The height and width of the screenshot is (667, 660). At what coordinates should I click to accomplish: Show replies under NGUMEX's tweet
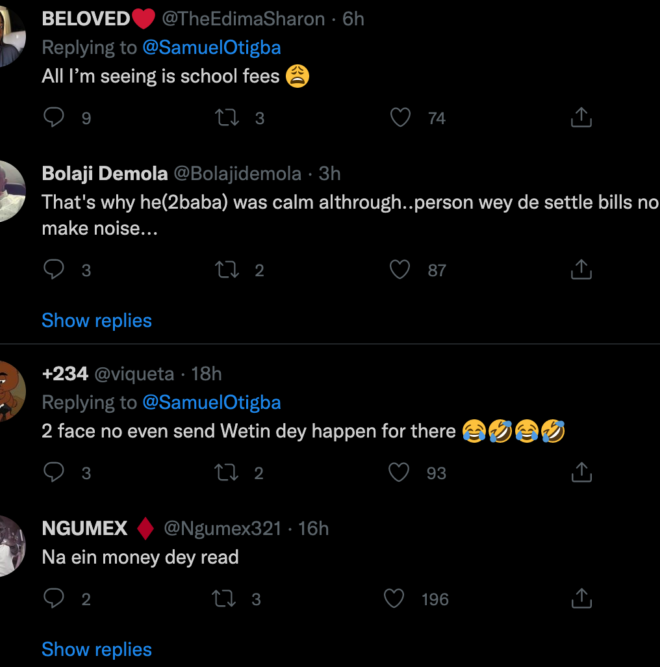pos(97,650)
